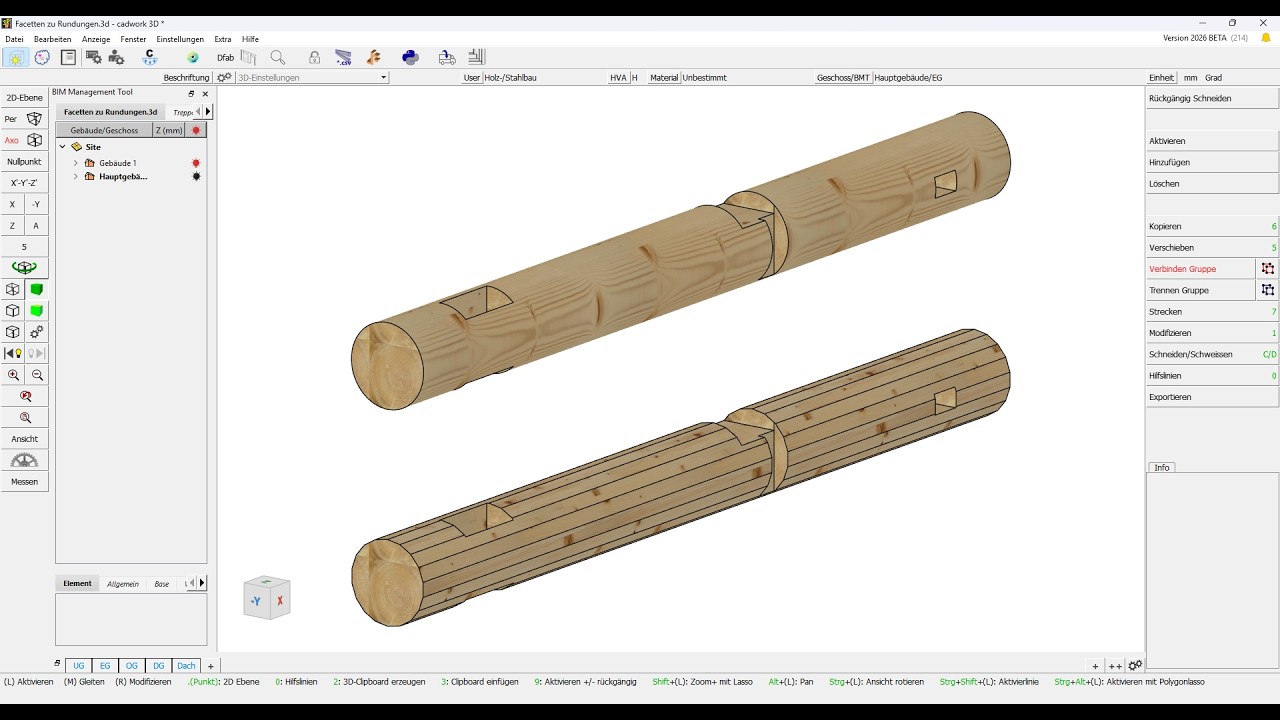
Task: Click the light bulb previous-arrow icon
Action: coord(13,353)
